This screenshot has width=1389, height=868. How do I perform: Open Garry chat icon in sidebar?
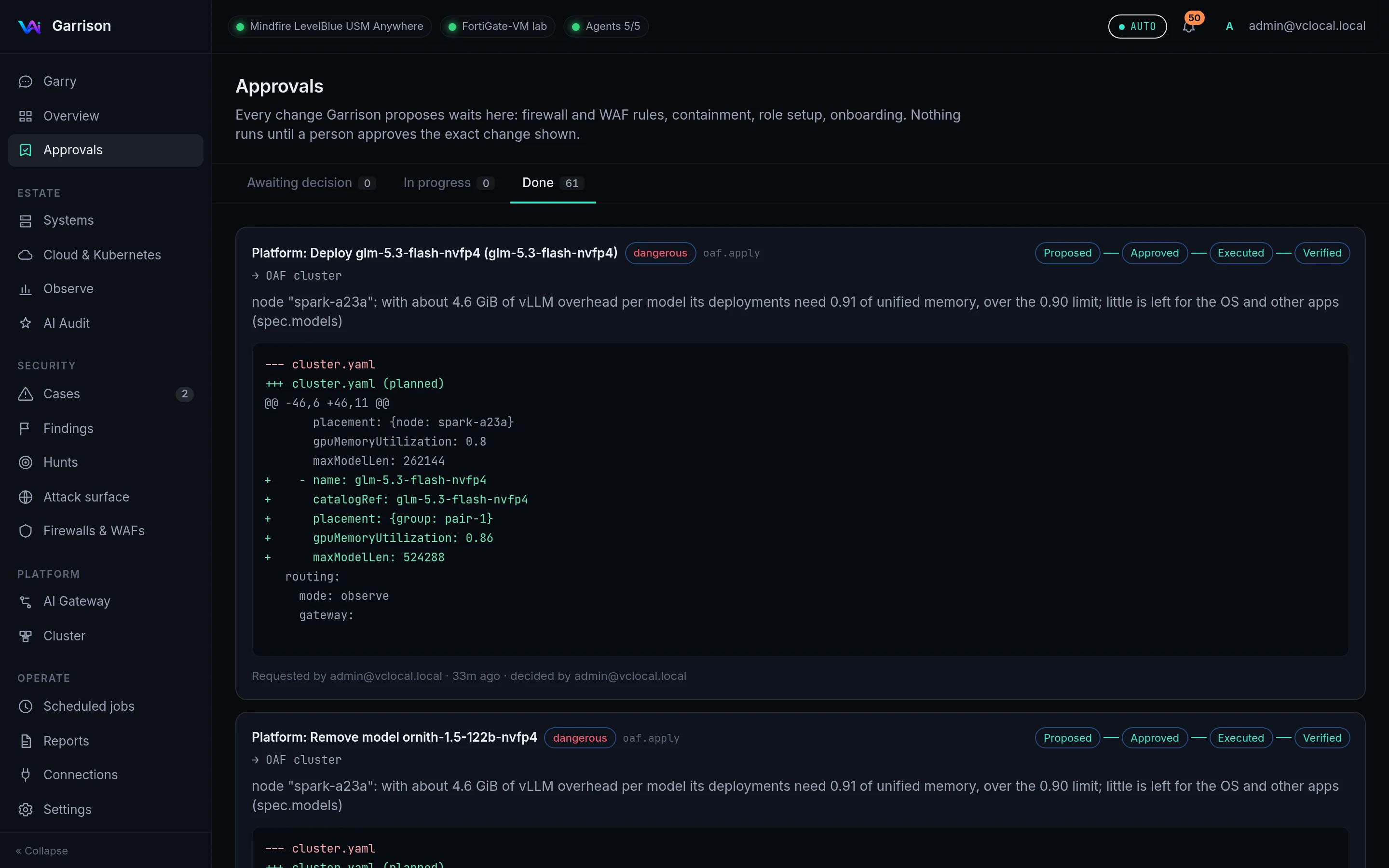click(25, 81)
